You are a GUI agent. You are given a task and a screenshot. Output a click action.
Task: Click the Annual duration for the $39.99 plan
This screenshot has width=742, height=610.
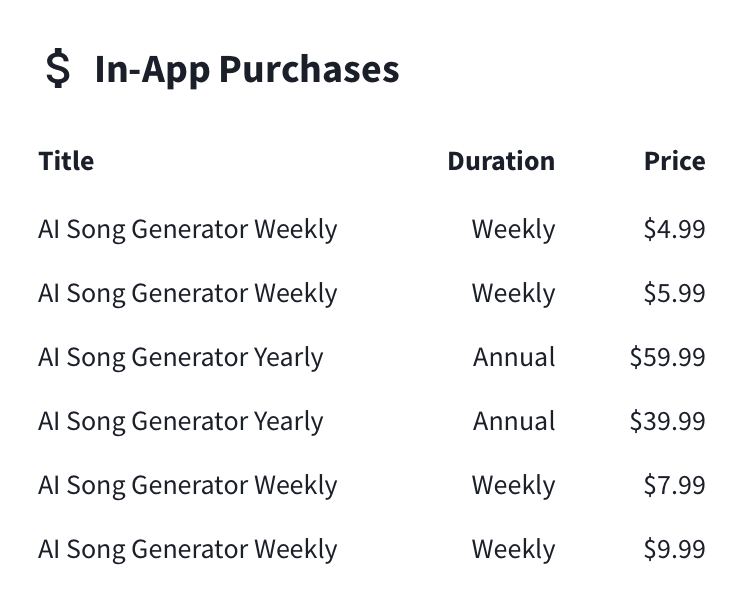click(514, 421)
